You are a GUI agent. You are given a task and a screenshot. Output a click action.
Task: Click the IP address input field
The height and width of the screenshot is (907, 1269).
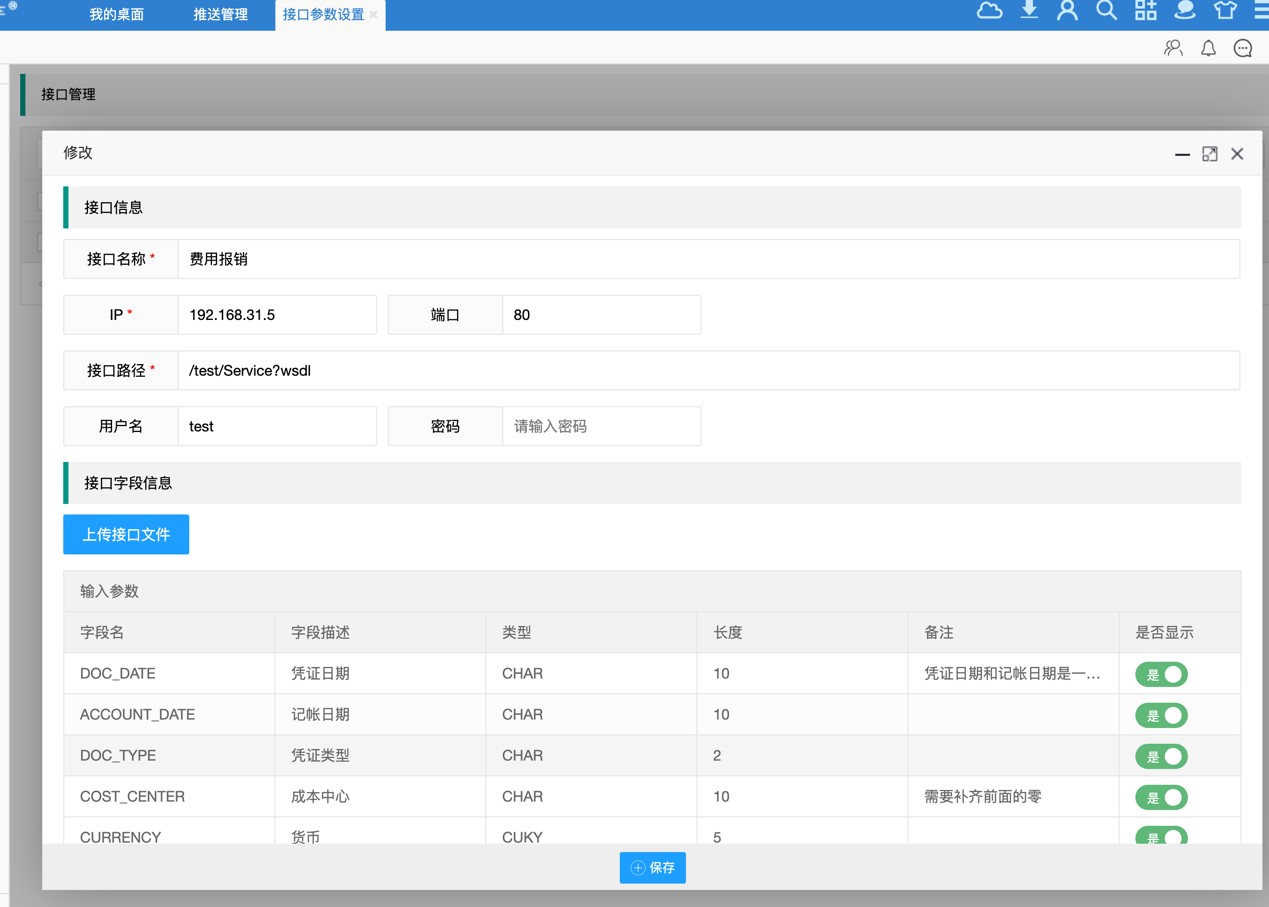tap(277, 315)
